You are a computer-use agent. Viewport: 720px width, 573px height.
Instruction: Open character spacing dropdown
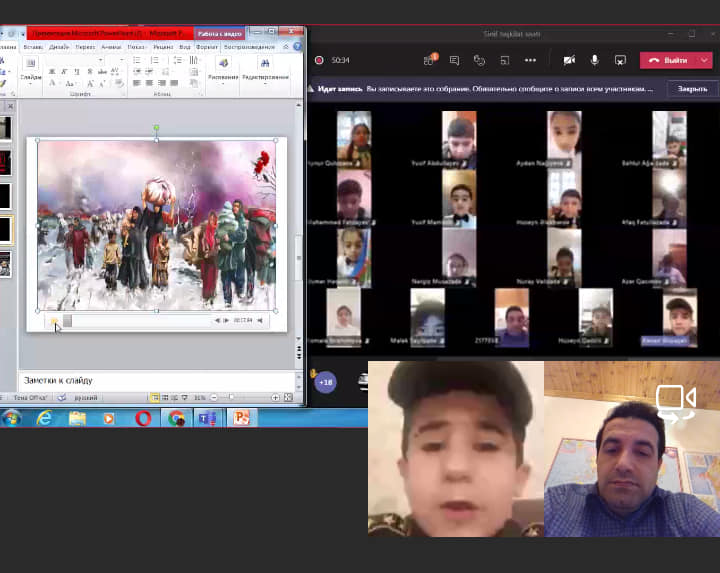point(115,72)
